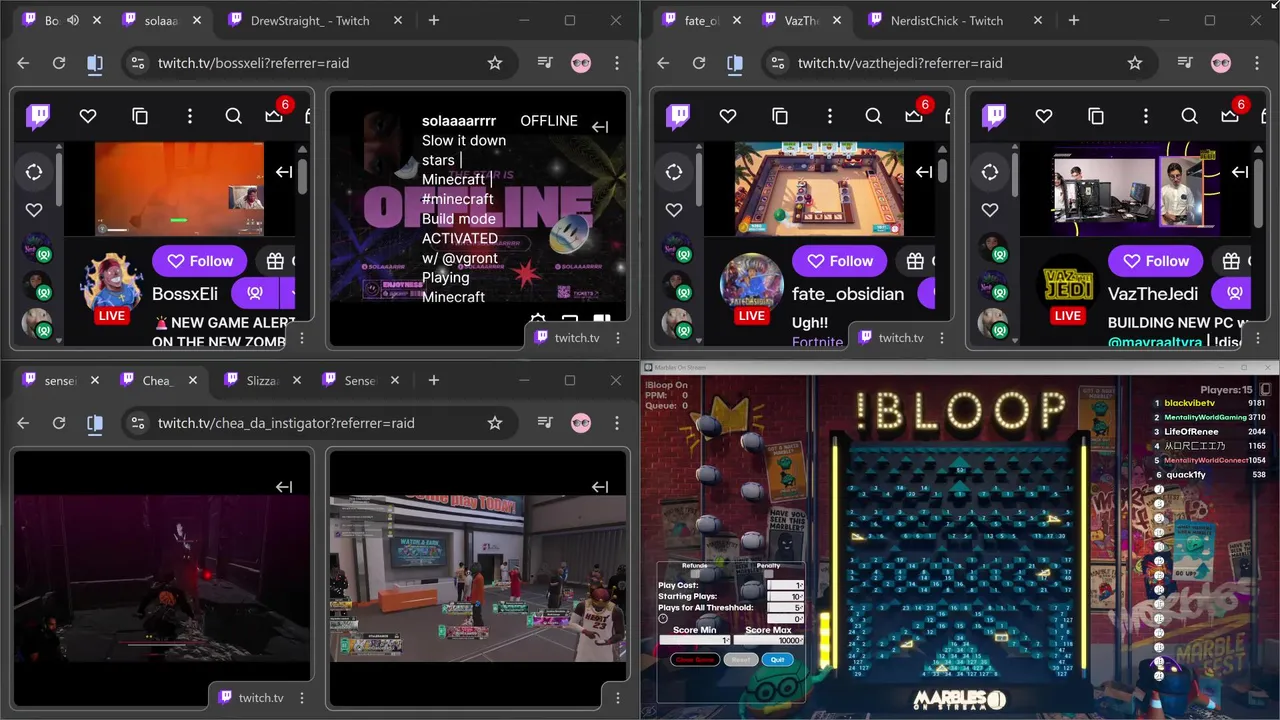The image size is (1280, 720).
Task: Open Chrome menu in vazthejedi window
Action: 1258,63
